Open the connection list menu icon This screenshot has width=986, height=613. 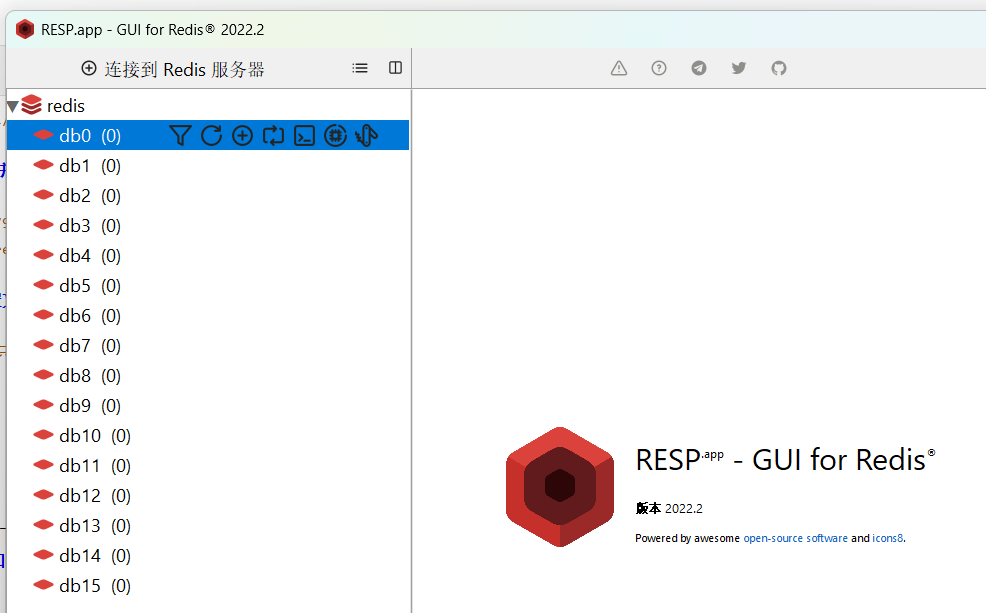click(x=360, y=68)
